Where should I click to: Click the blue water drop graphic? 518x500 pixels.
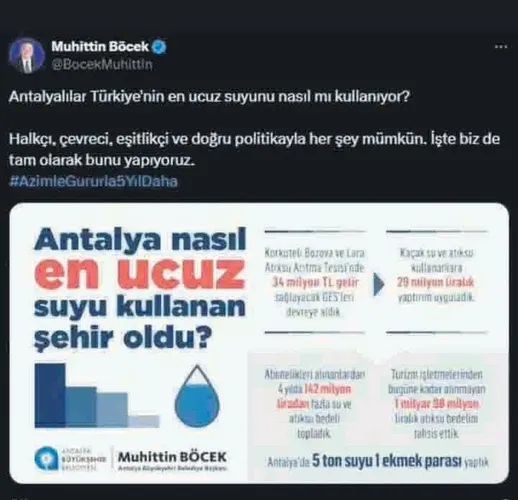(197, 396)
